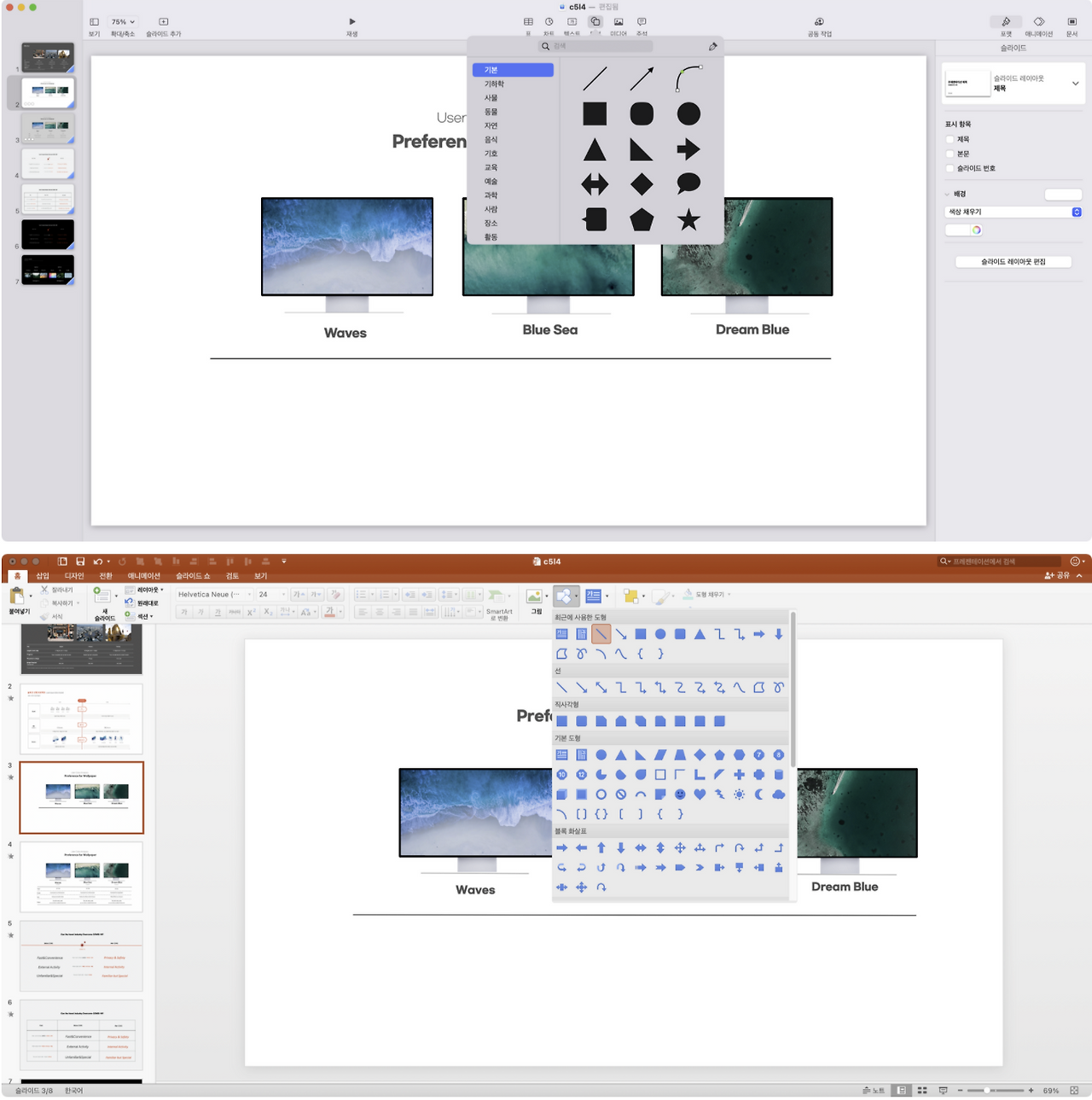
Task: Select the star shape in Keynote shapes popover
Action: (x=688, y=220)
